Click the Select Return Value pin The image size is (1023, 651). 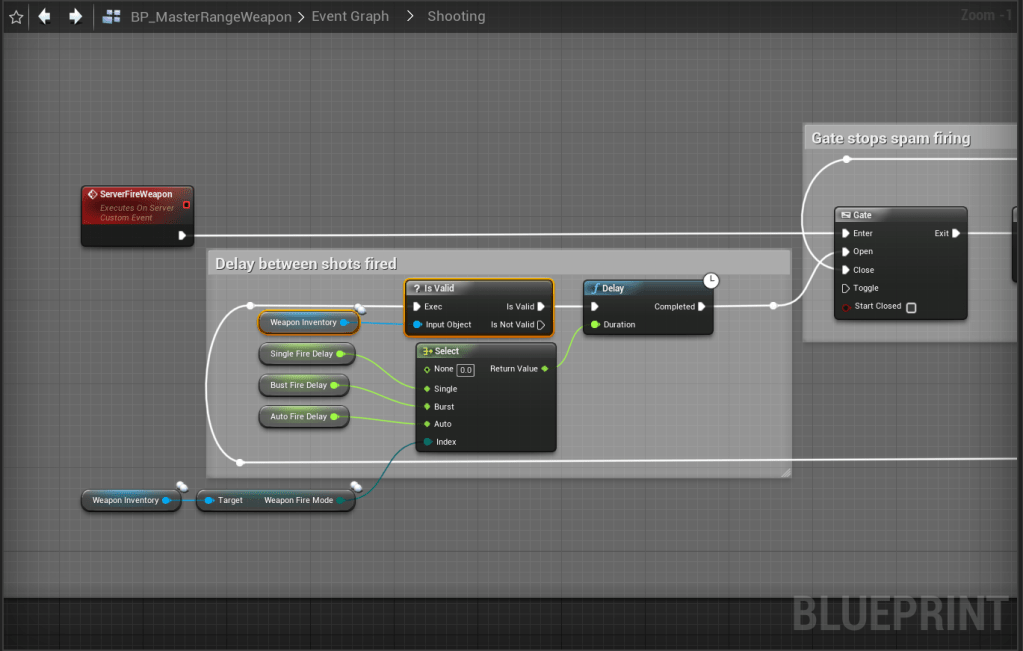(x=545, y=369)
